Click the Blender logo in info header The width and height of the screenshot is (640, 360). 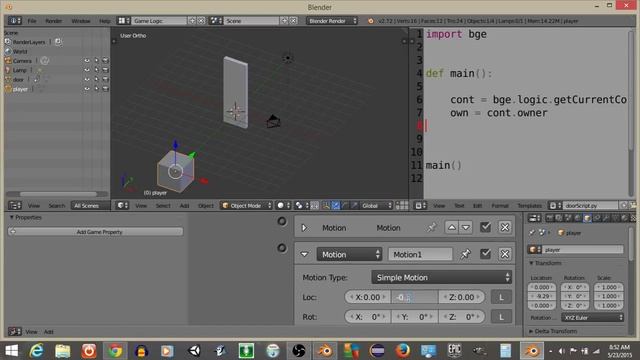tap(371, 21)
